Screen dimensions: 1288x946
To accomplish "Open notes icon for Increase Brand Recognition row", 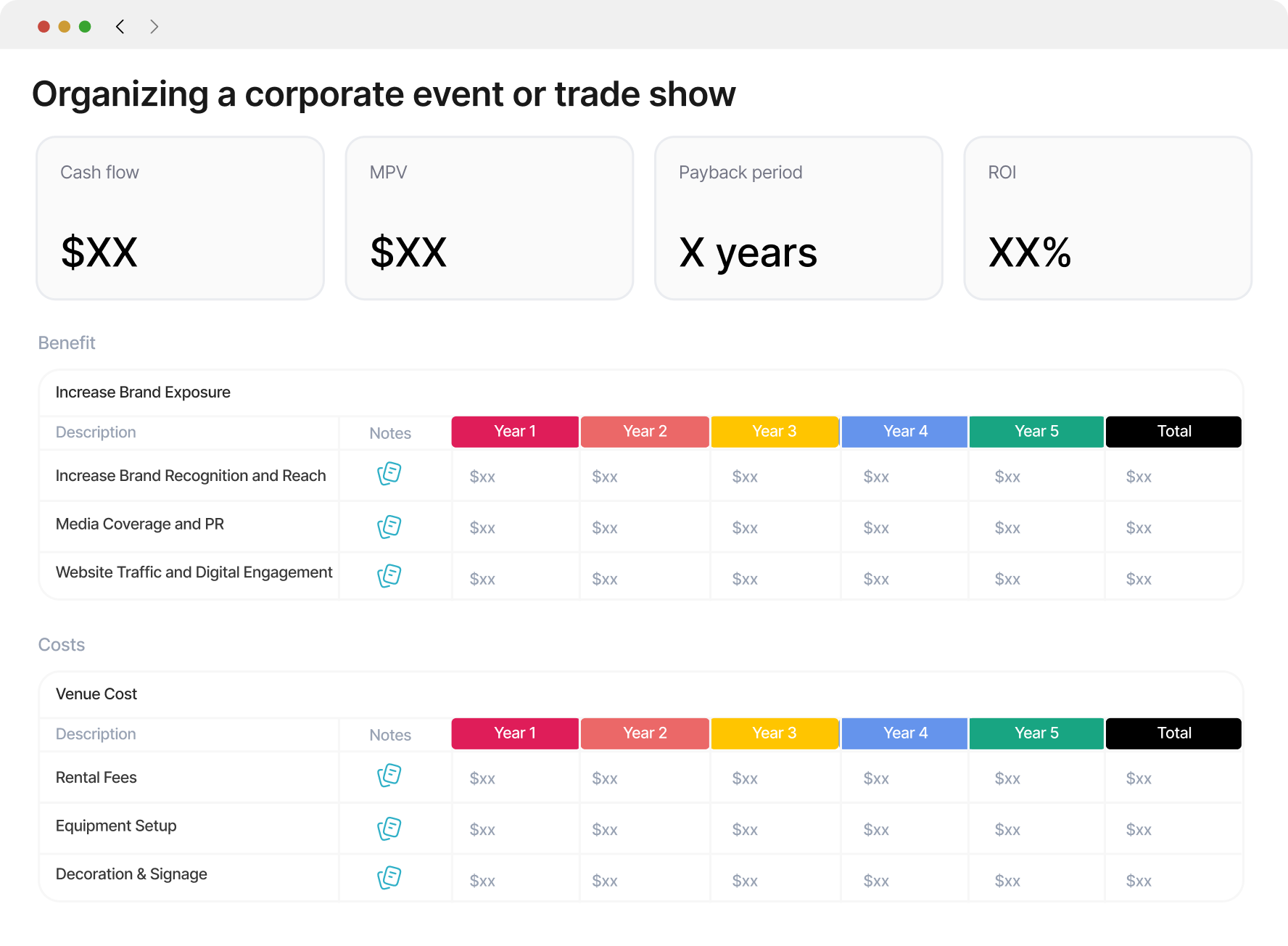I will [x=389, y=474].
